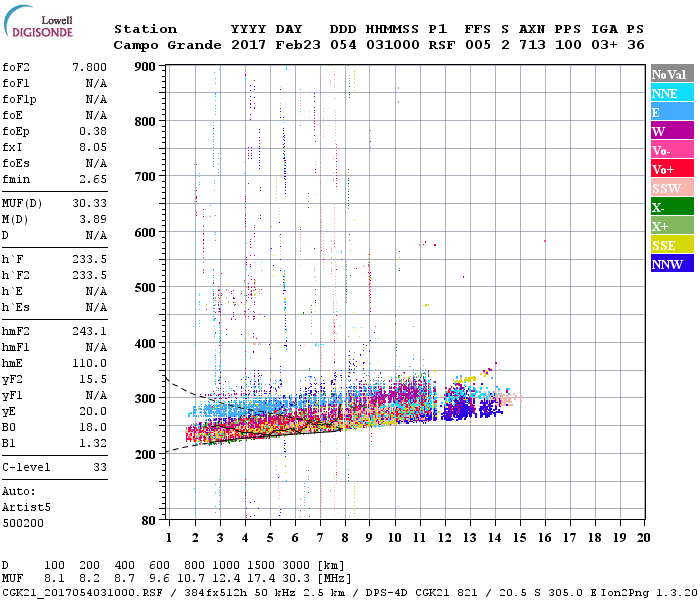Click inside the ionogram trace plot
This screenshot has height=600, width=700.
[405, 292]
